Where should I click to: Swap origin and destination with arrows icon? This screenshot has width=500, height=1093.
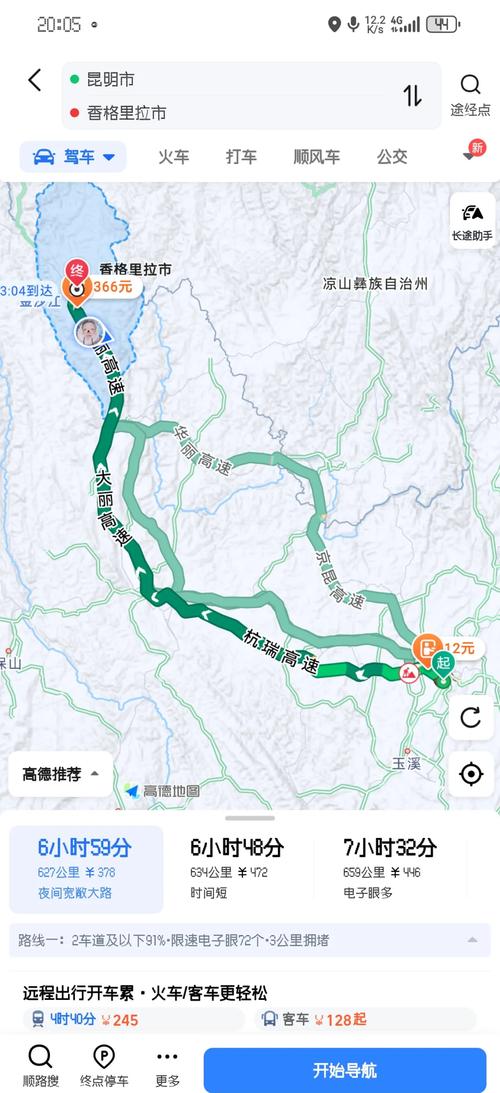[x=412, y=95]
